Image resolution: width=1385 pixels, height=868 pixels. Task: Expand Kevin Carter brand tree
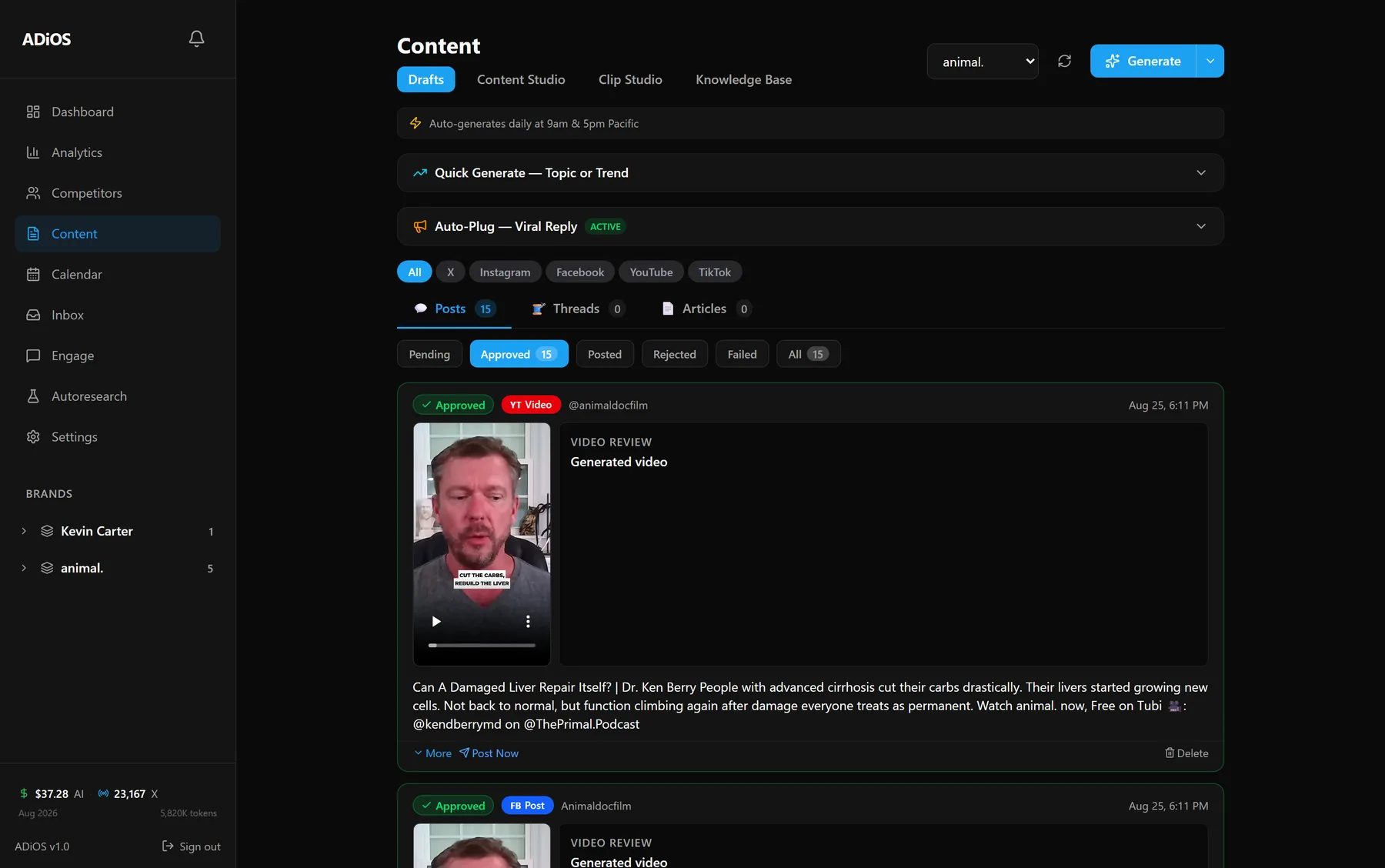[x=24, y=531]
